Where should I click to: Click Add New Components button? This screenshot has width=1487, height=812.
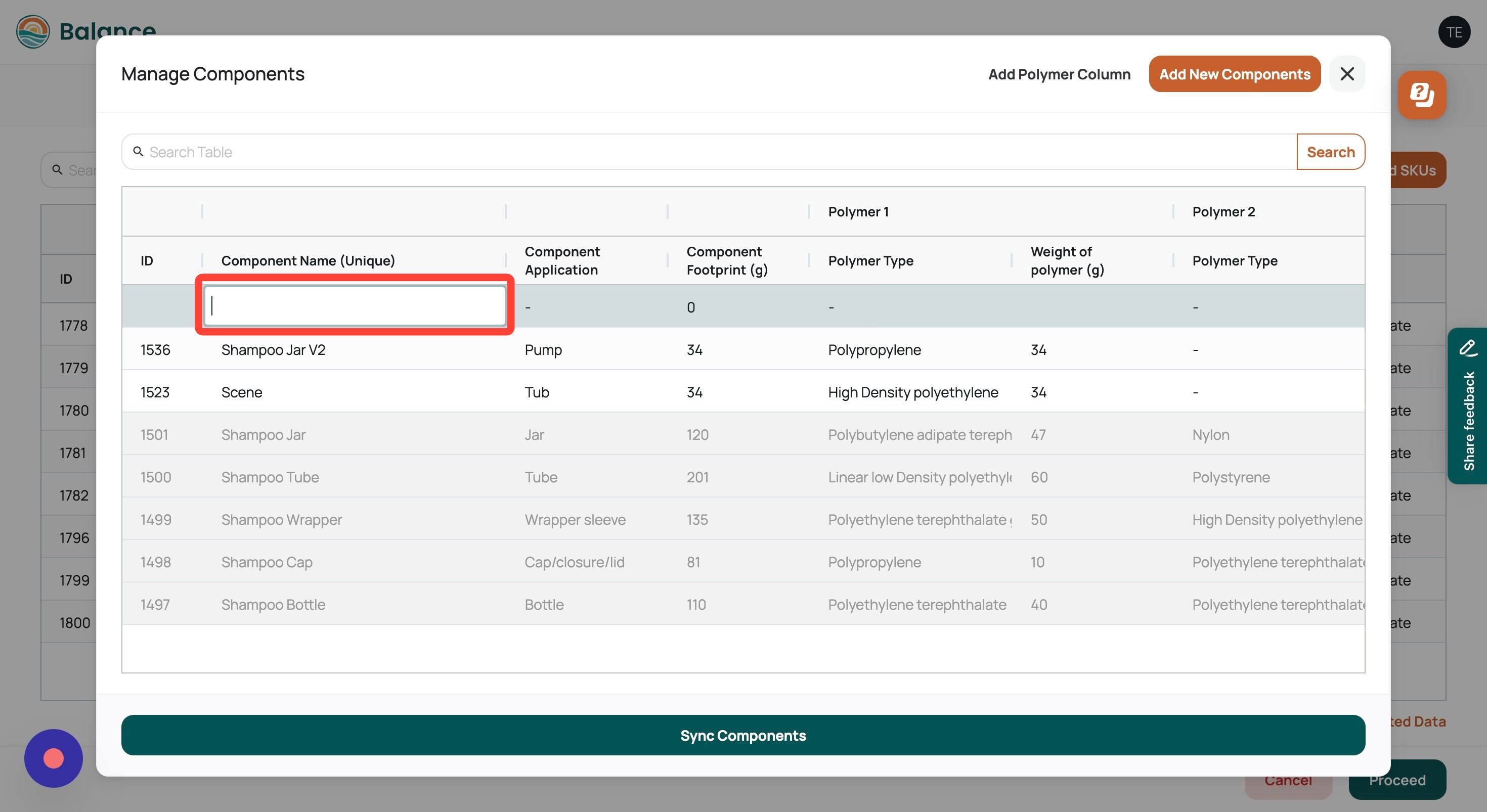(x=1234, y=74)
